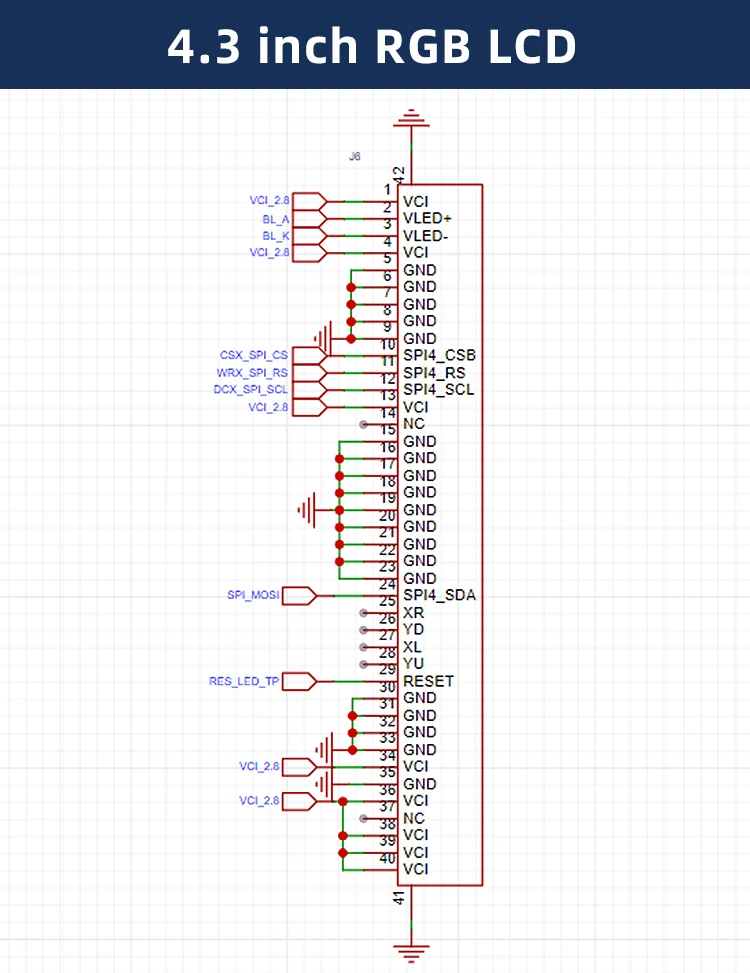Viewport: 750px width, 973px height.
Task: Click pin number 30
Action: coord(388,687)
